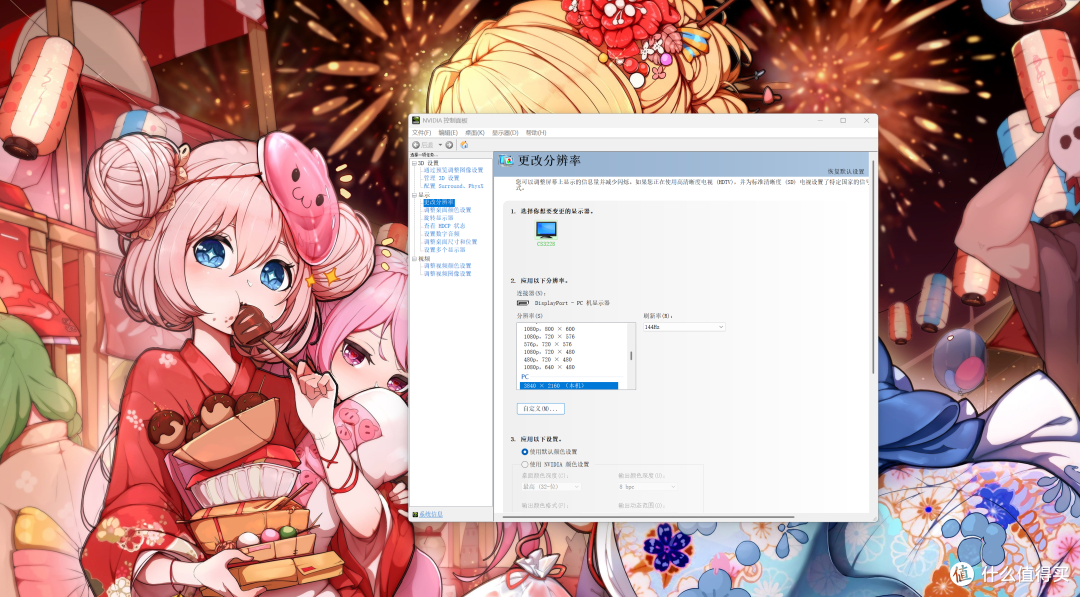The height and width of the screenshot is (597, 1080).
Task: Select 3840 × 2160 native resolution
Action: tap(569, 386)
